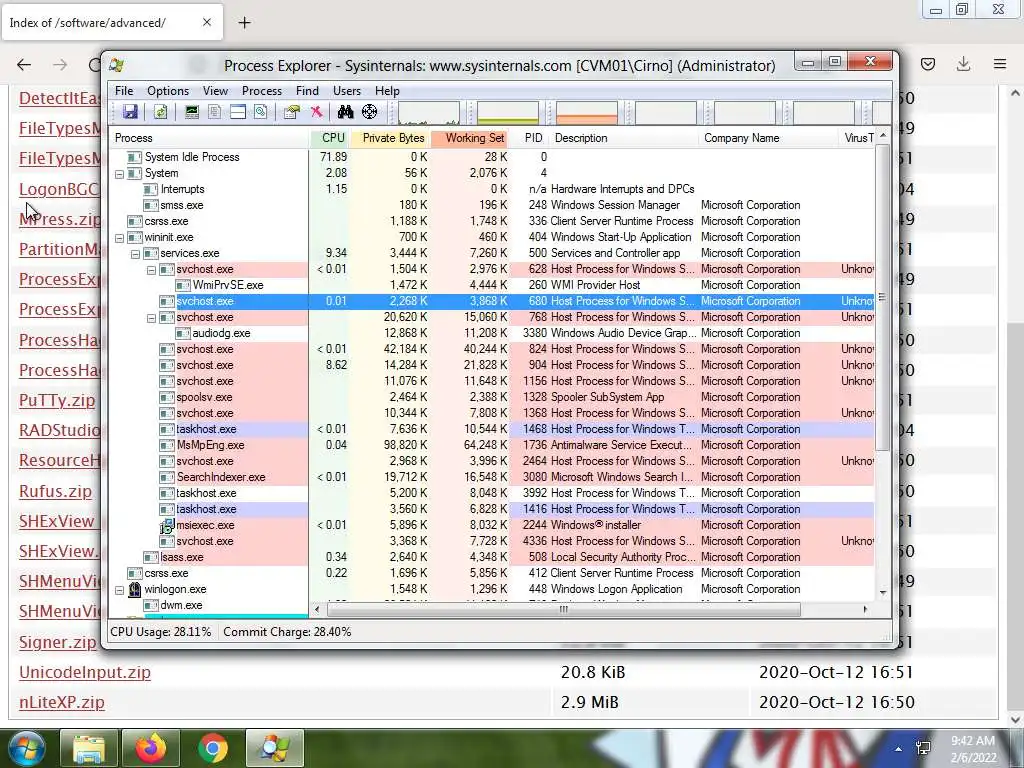Click the yellow commit history graph
The height and width of the screenshot is (768, 1024).
coord(507,112)
